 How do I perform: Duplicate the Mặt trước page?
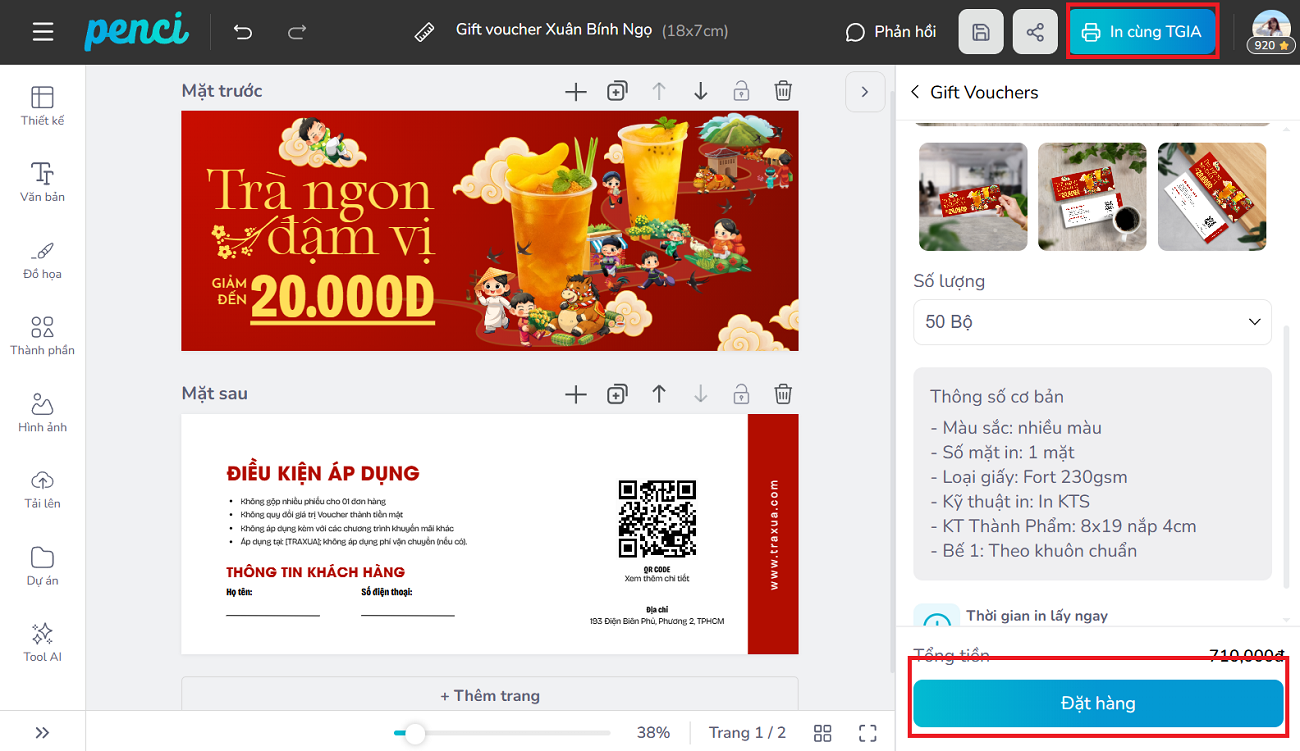(617, 91)
